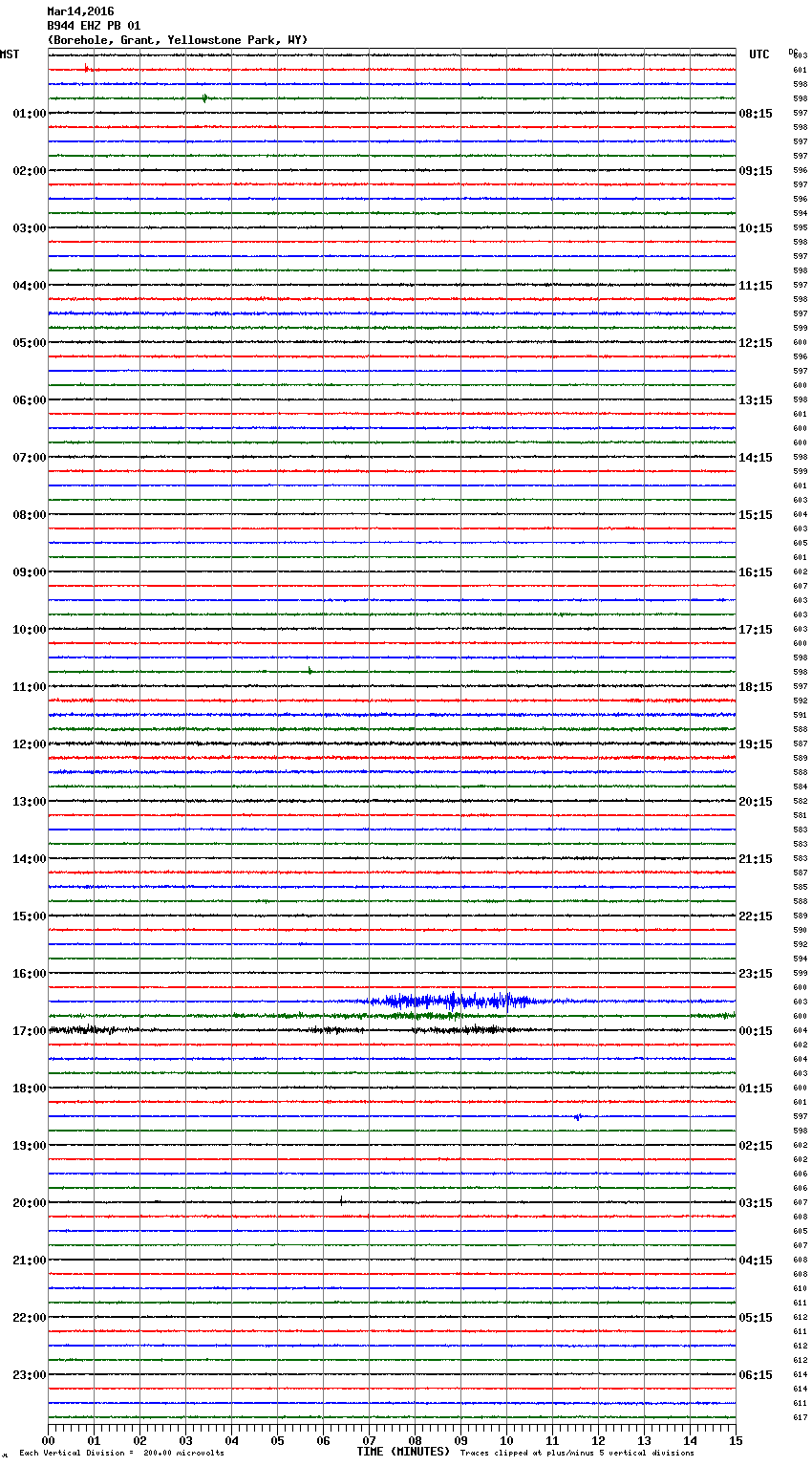Click the DC offset value '617' at bottom right
Image resolution: width=812 pixels, height=1466 pixels.
800,1417
